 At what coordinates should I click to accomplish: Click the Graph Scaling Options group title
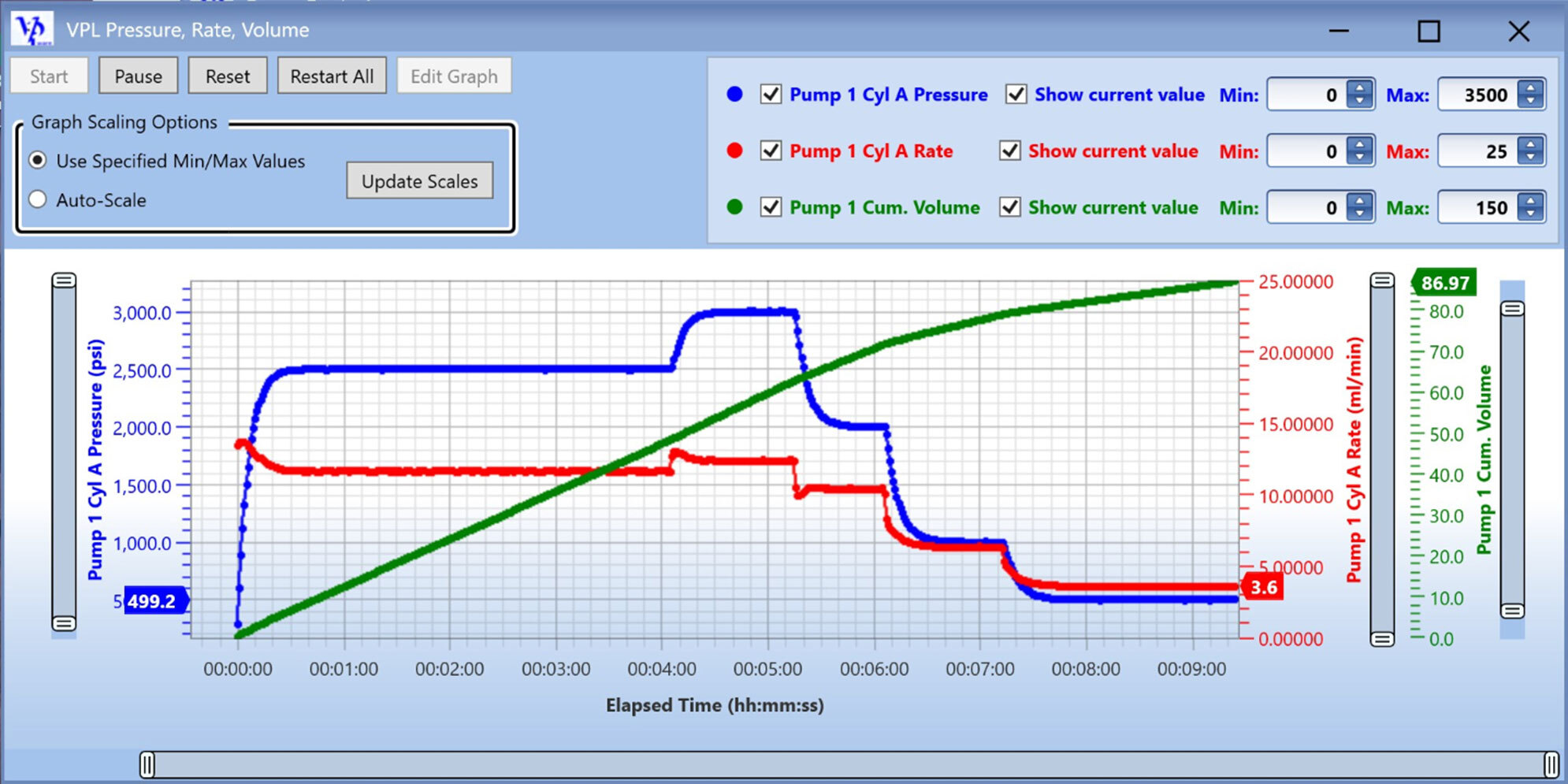(124, 122)
